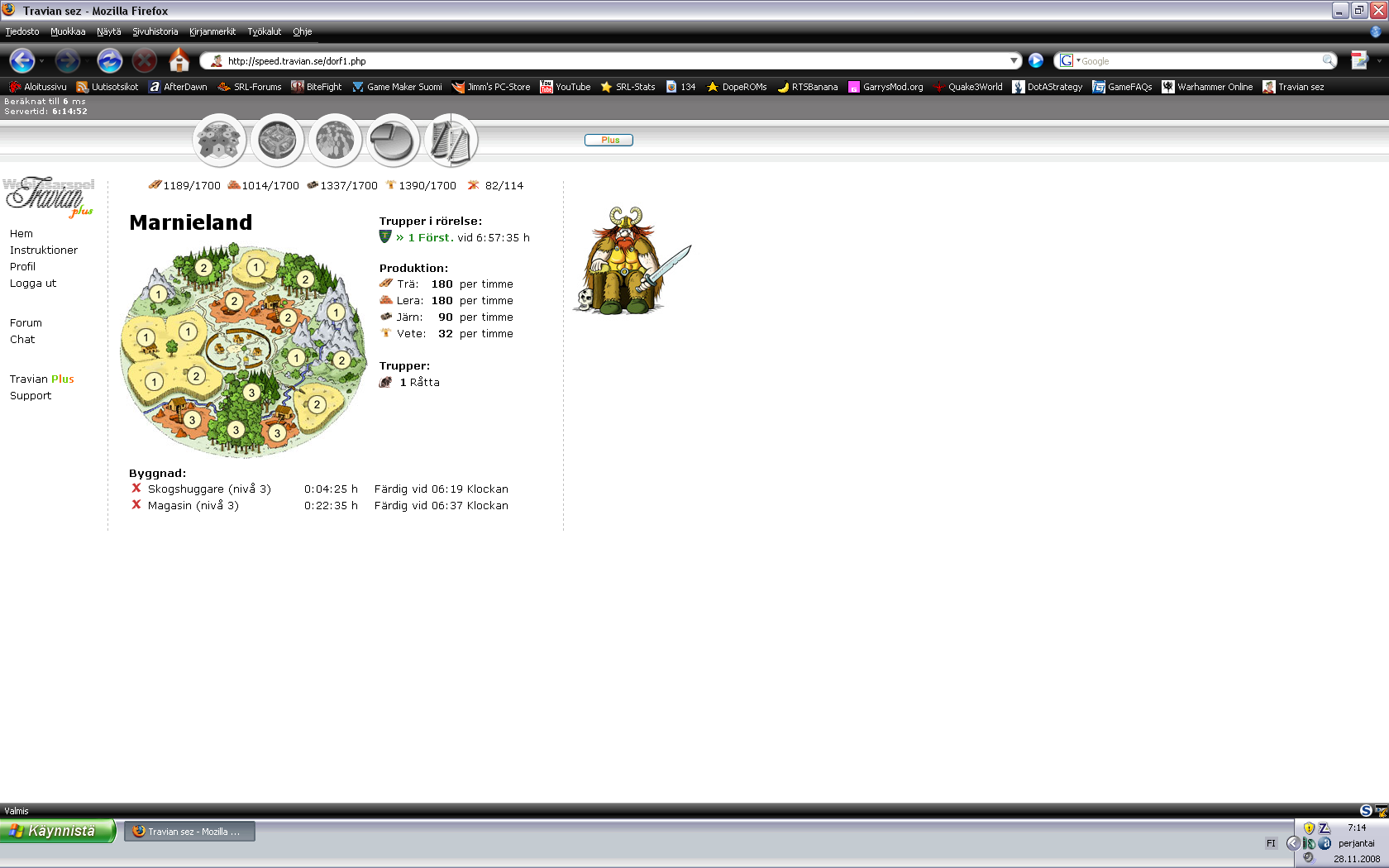Open the Back button history dropdown arrow
Screen dimensions: 1389x868
[41, 61]
